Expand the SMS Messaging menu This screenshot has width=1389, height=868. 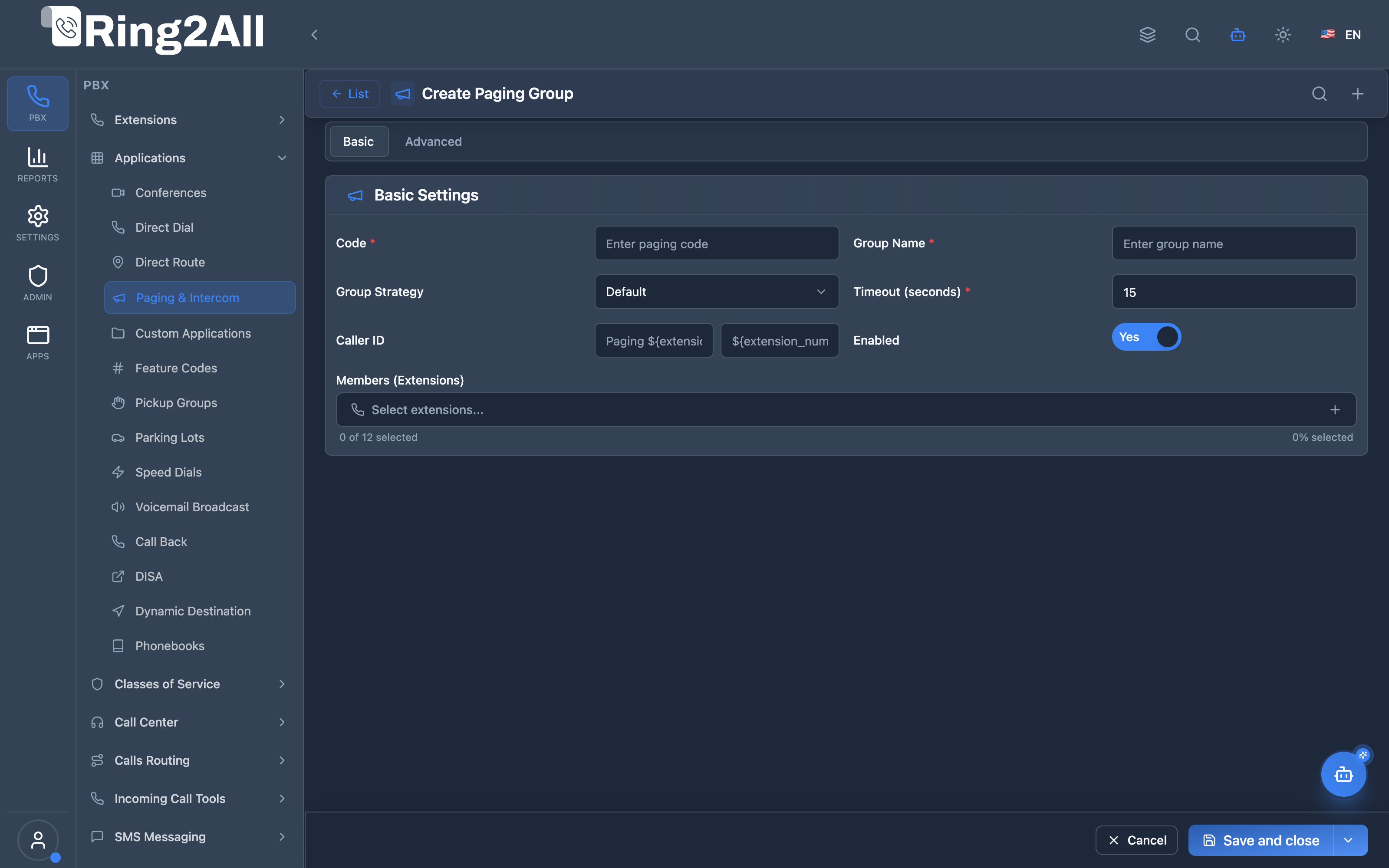coord(188,836)
